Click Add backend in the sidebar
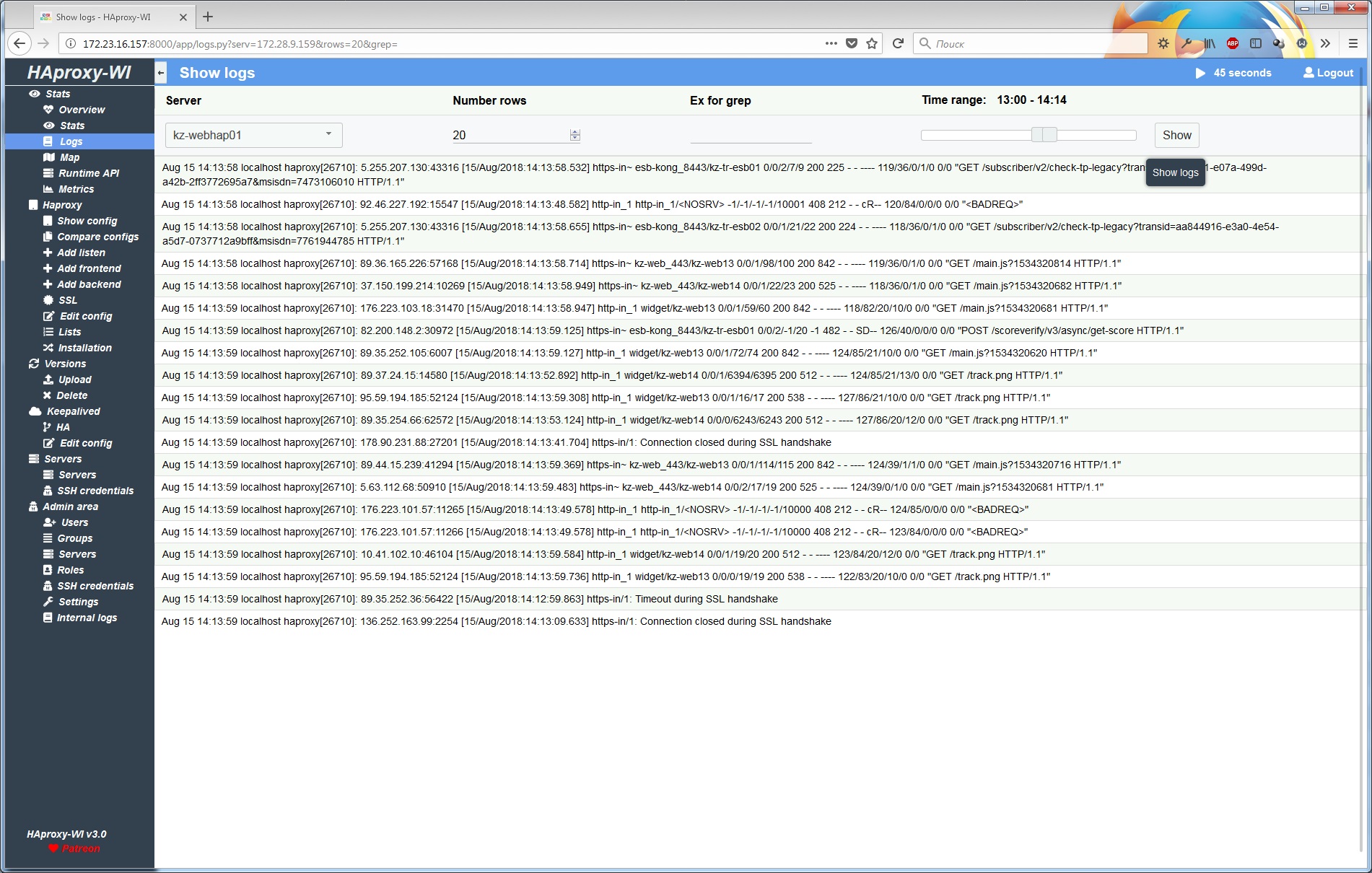The height and width of the screenshot is (873, 1372). tap(89, 284)
